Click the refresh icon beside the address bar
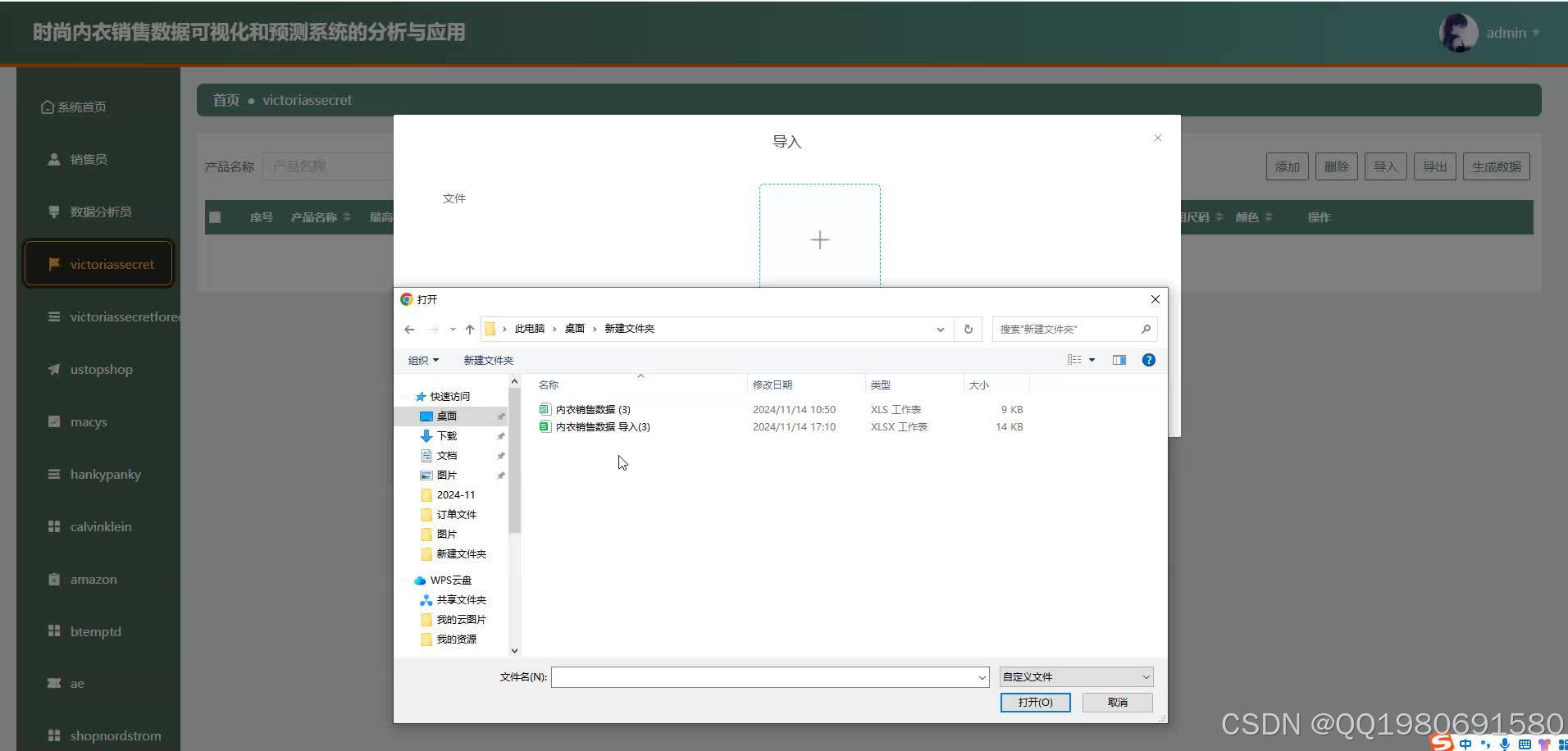 [x=968, y=329]
